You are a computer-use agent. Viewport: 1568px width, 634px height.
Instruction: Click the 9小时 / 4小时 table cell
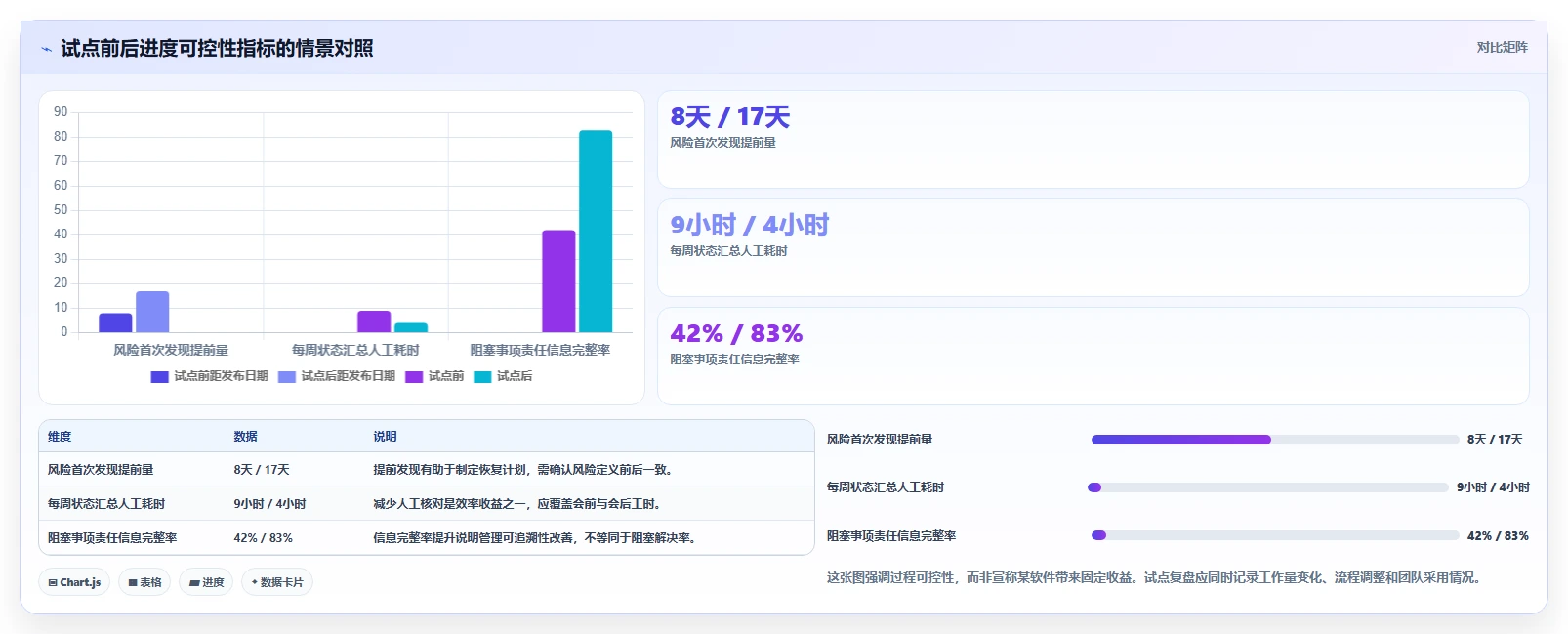(x=269, y=504)
